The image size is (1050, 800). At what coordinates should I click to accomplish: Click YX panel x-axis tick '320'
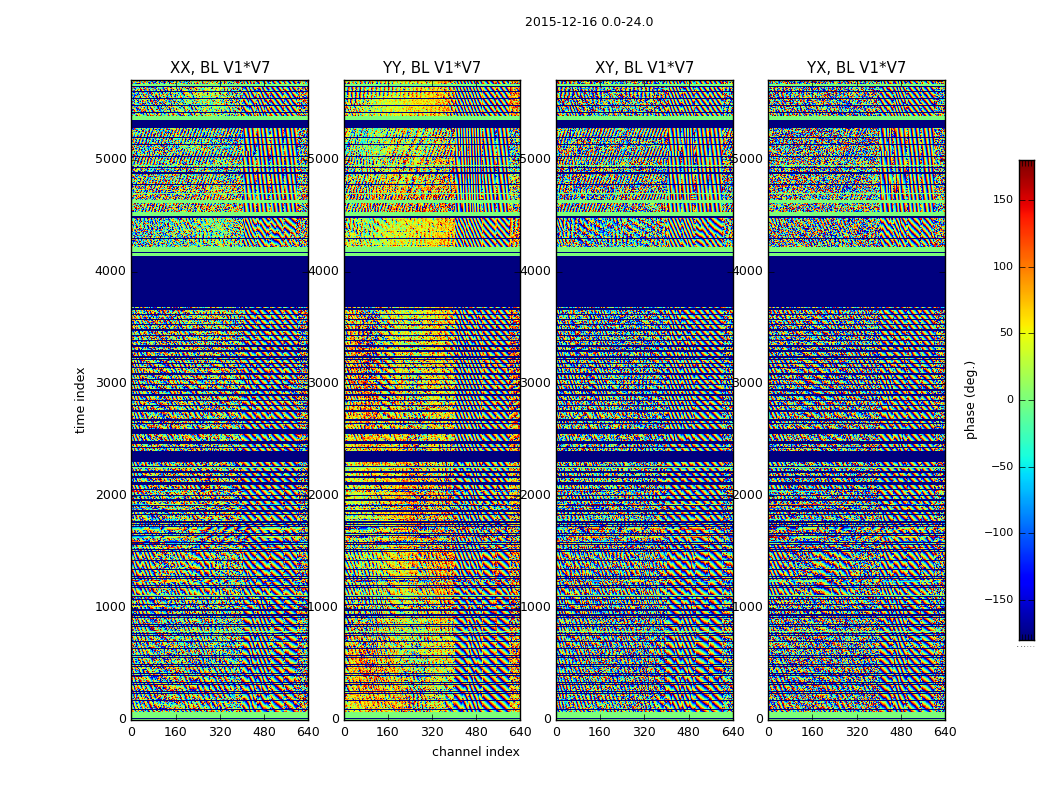pyautogui.click(x=856, y=732)
